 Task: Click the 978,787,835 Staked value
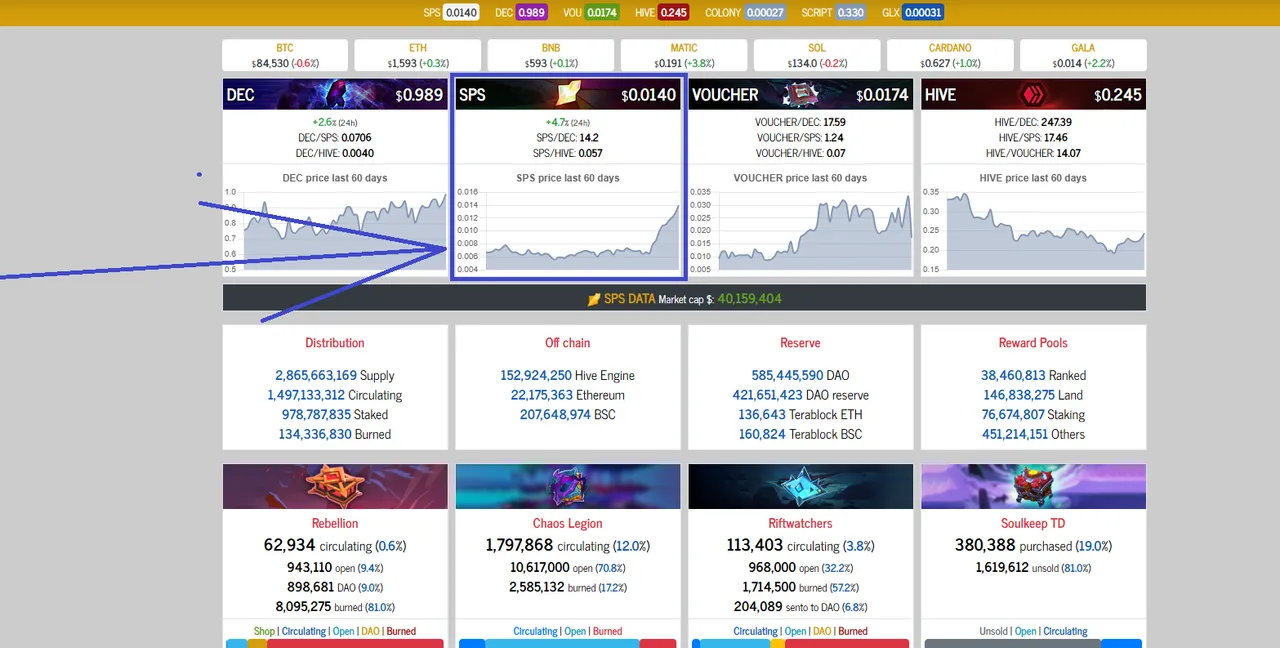(316, 414)
